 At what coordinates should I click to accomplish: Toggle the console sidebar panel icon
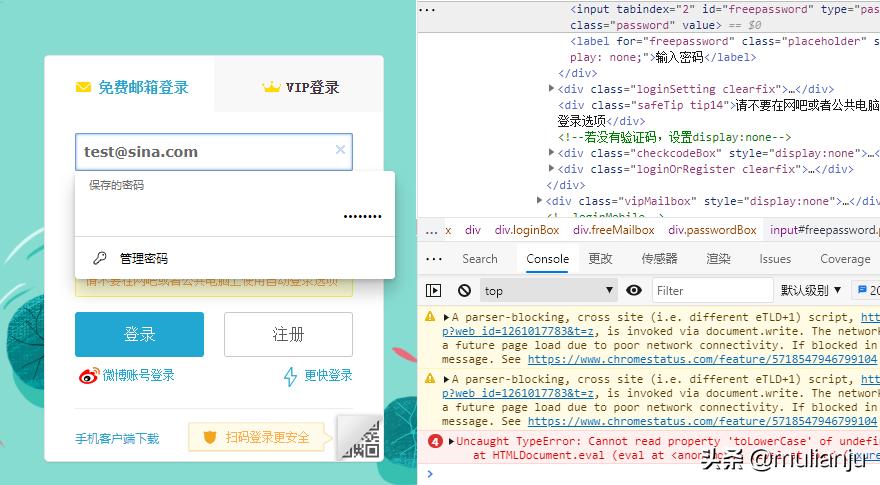(x=433, y=290)
